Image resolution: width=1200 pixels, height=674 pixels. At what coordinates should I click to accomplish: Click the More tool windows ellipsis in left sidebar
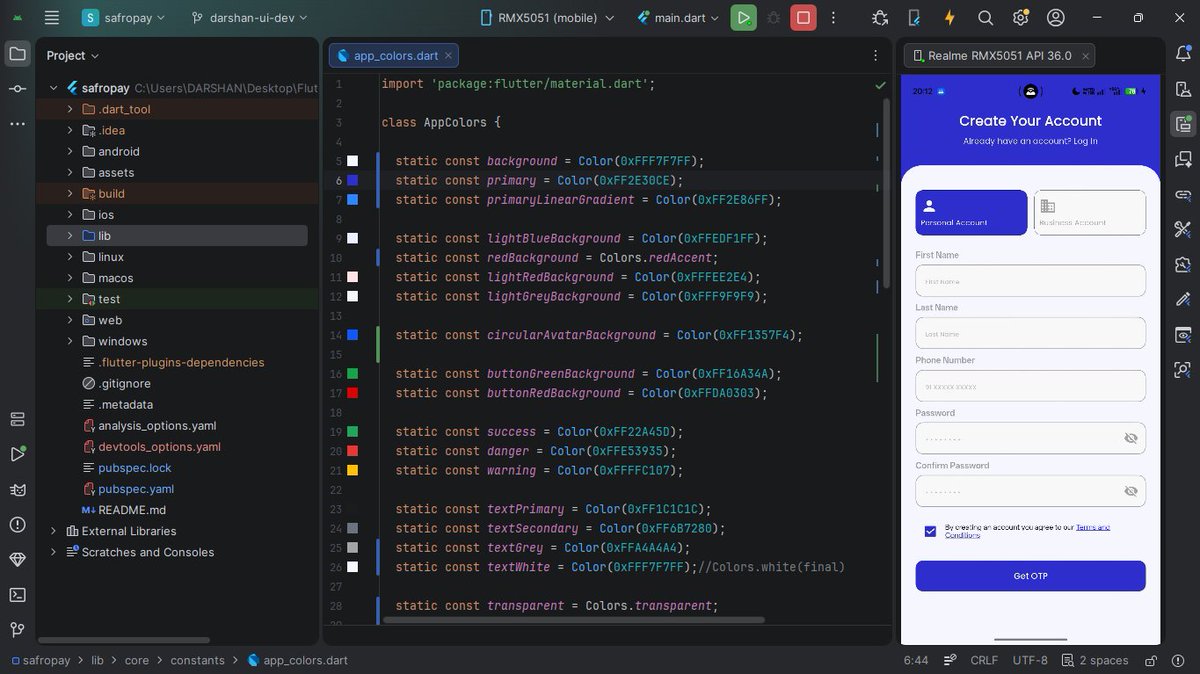tap(17, 124)
